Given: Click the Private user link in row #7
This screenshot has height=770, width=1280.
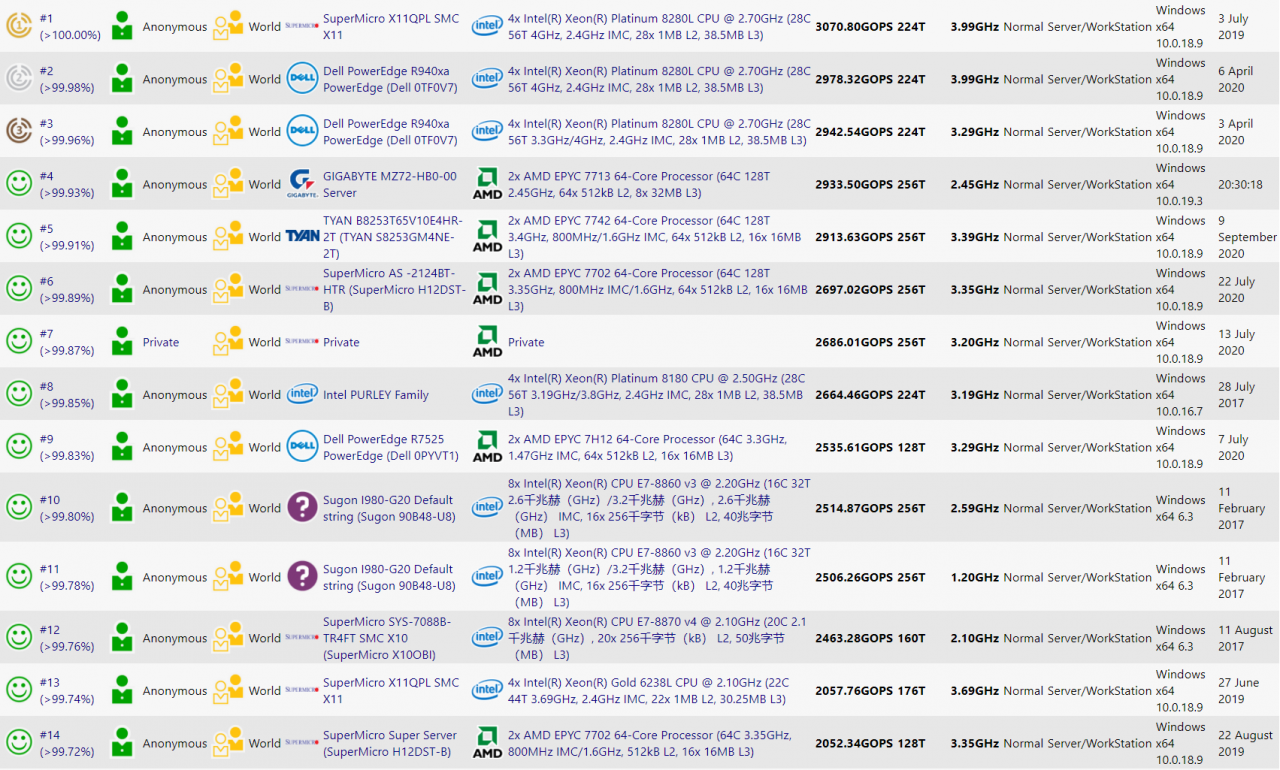Looking at the screenshot, I should pyautogui.click(x=161, y=342).
